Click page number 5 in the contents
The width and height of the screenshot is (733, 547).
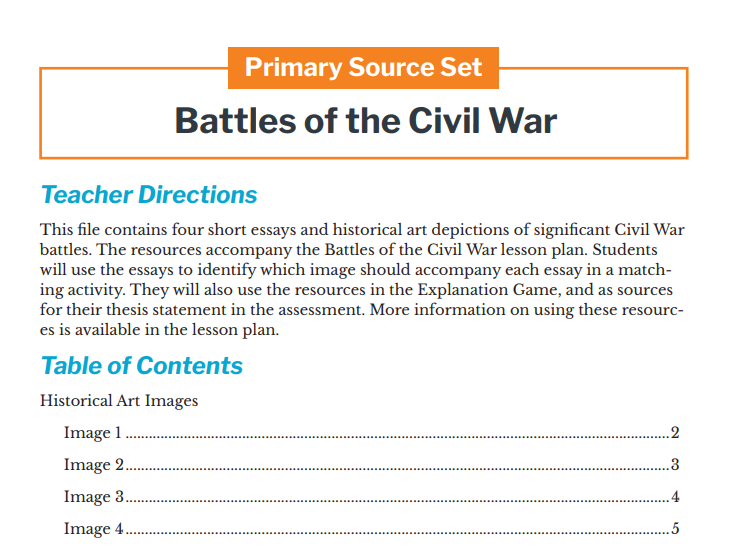click(x=675, y=529)
